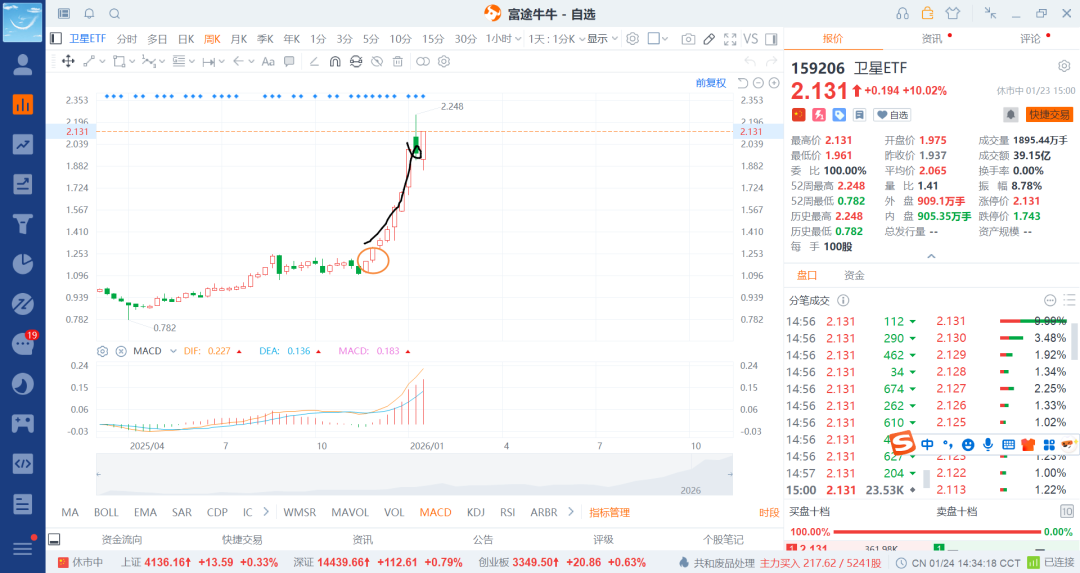
Task: Show more indicators after IC chevron
Action: (x=267, y=512)
